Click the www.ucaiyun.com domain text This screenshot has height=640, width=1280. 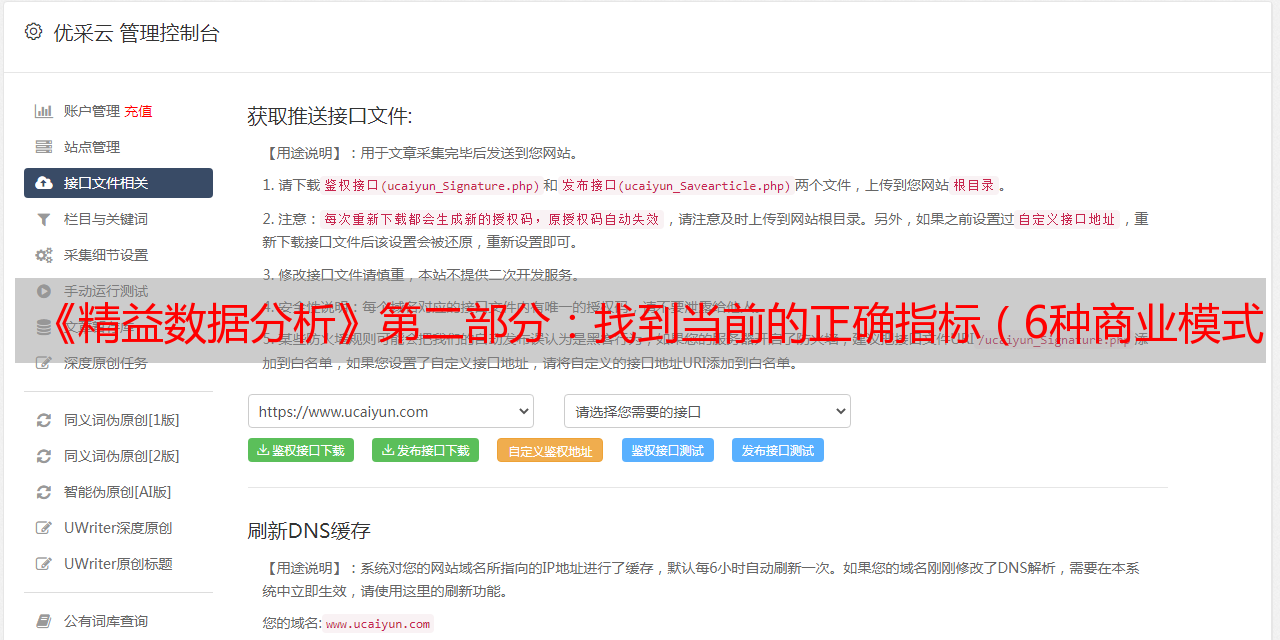pyautogui.click(x=378, y=623)
